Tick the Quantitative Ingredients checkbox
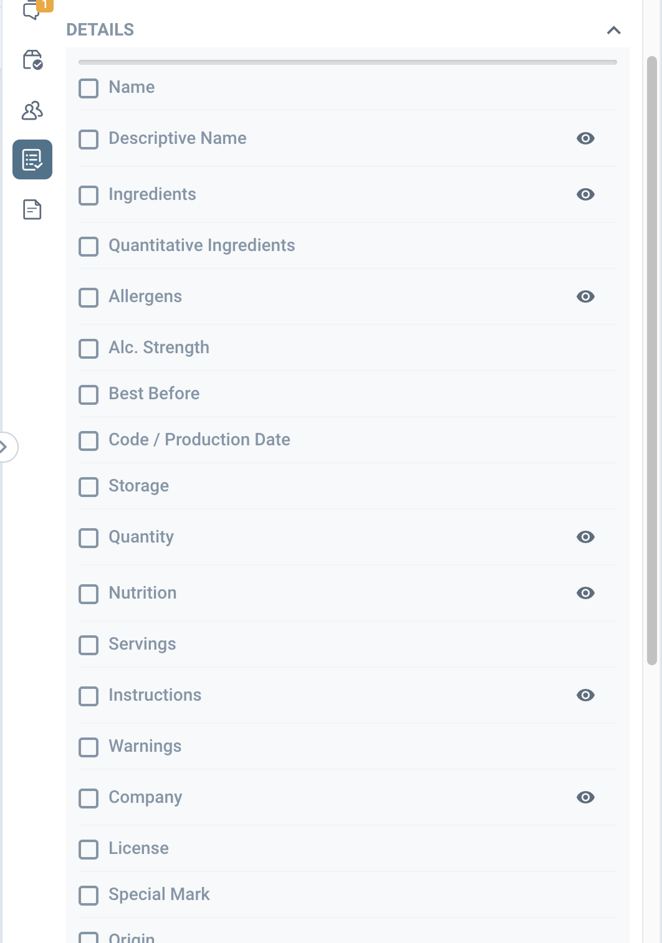Image resolution: width=662 pixels, height=943 pixels. point(89,246)
